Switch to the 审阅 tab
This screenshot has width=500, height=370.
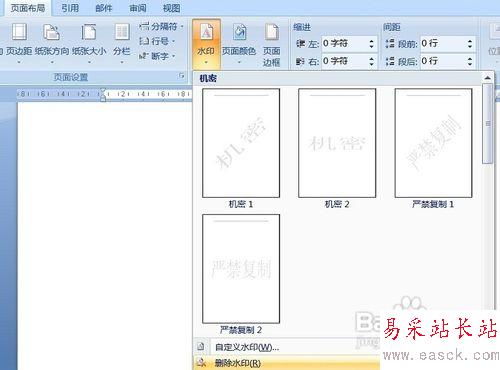[x=137, y=8]
